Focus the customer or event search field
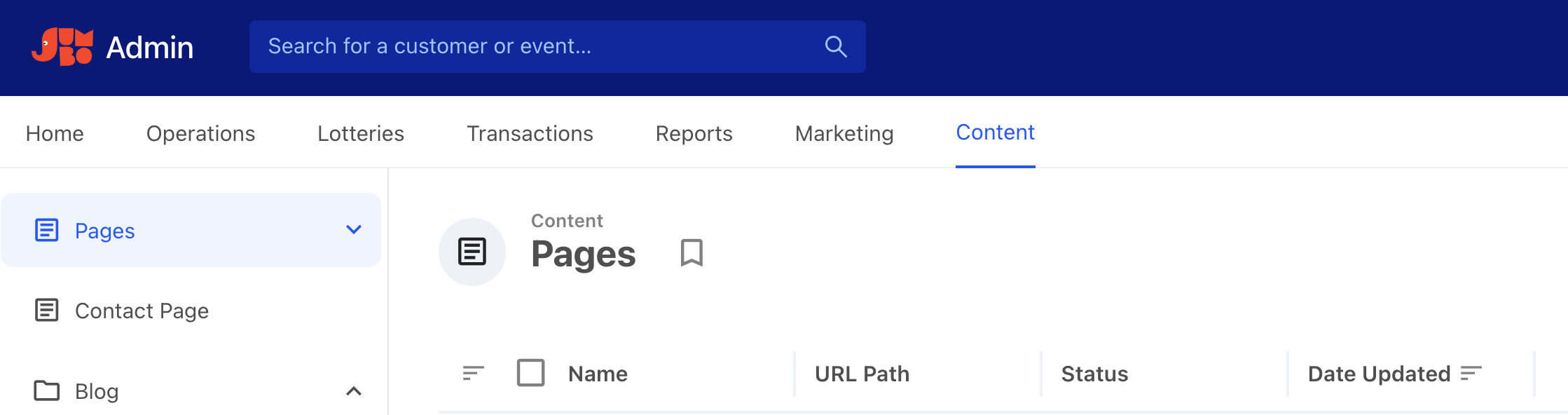The image size is (1568, 415). click(539, 46)
